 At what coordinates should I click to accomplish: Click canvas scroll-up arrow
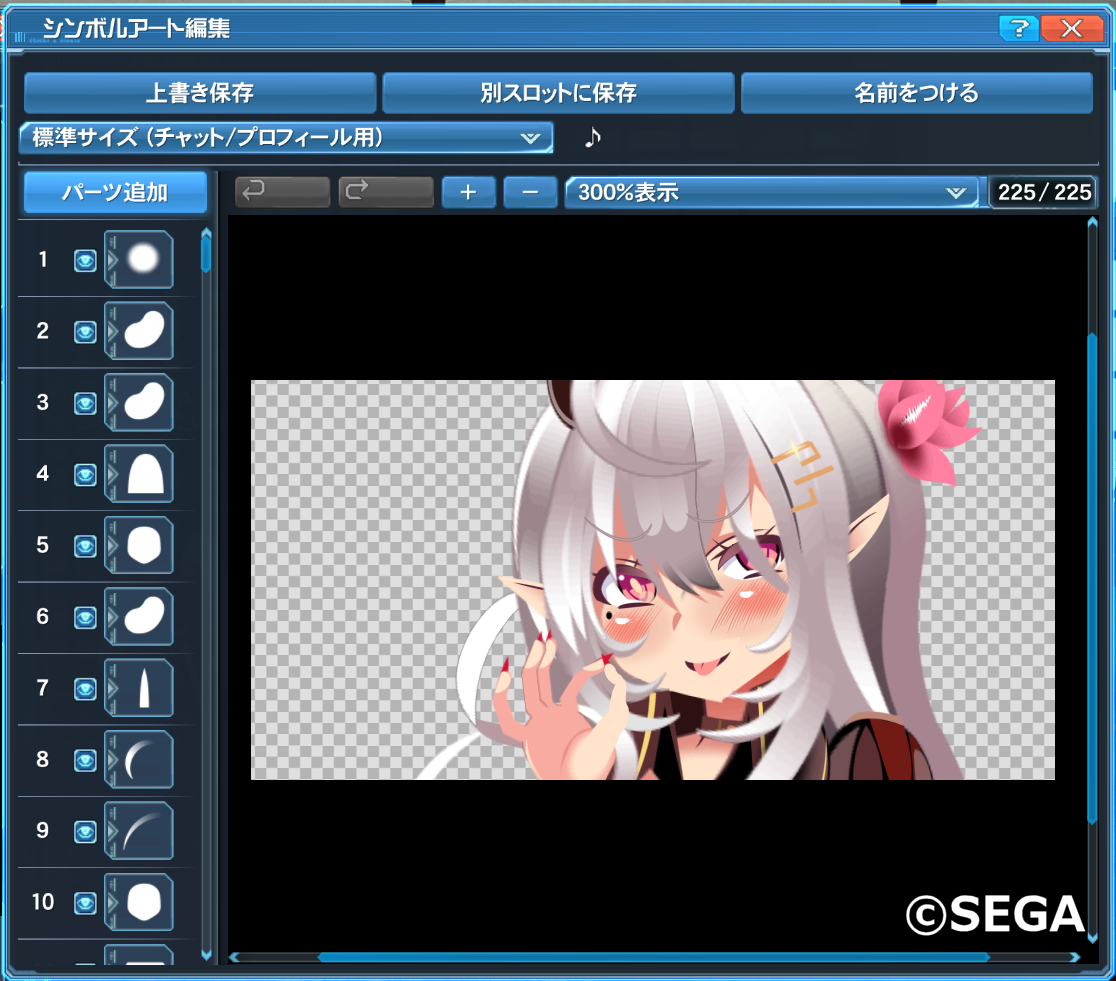pyautogui.click(x=1093, y=223)
